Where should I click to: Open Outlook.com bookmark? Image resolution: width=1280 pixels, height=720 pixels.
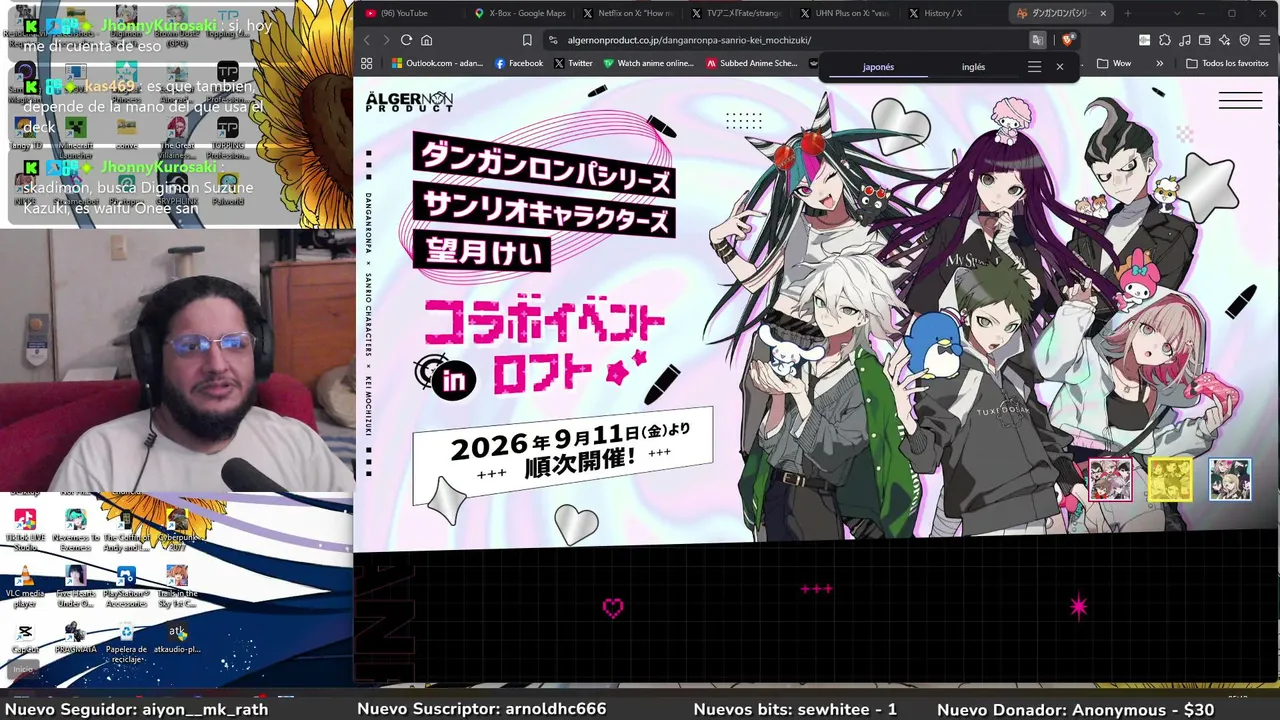(x=437, y=63)
